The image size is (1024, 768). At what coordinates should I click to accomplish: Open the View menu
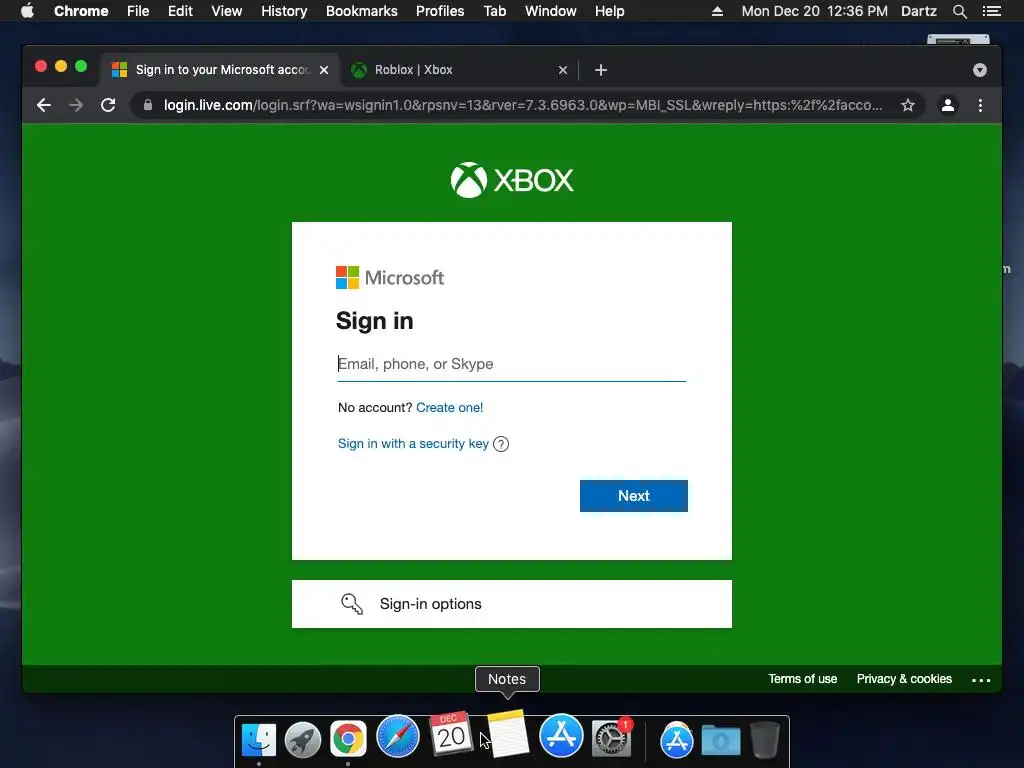[x=227, y=10]
